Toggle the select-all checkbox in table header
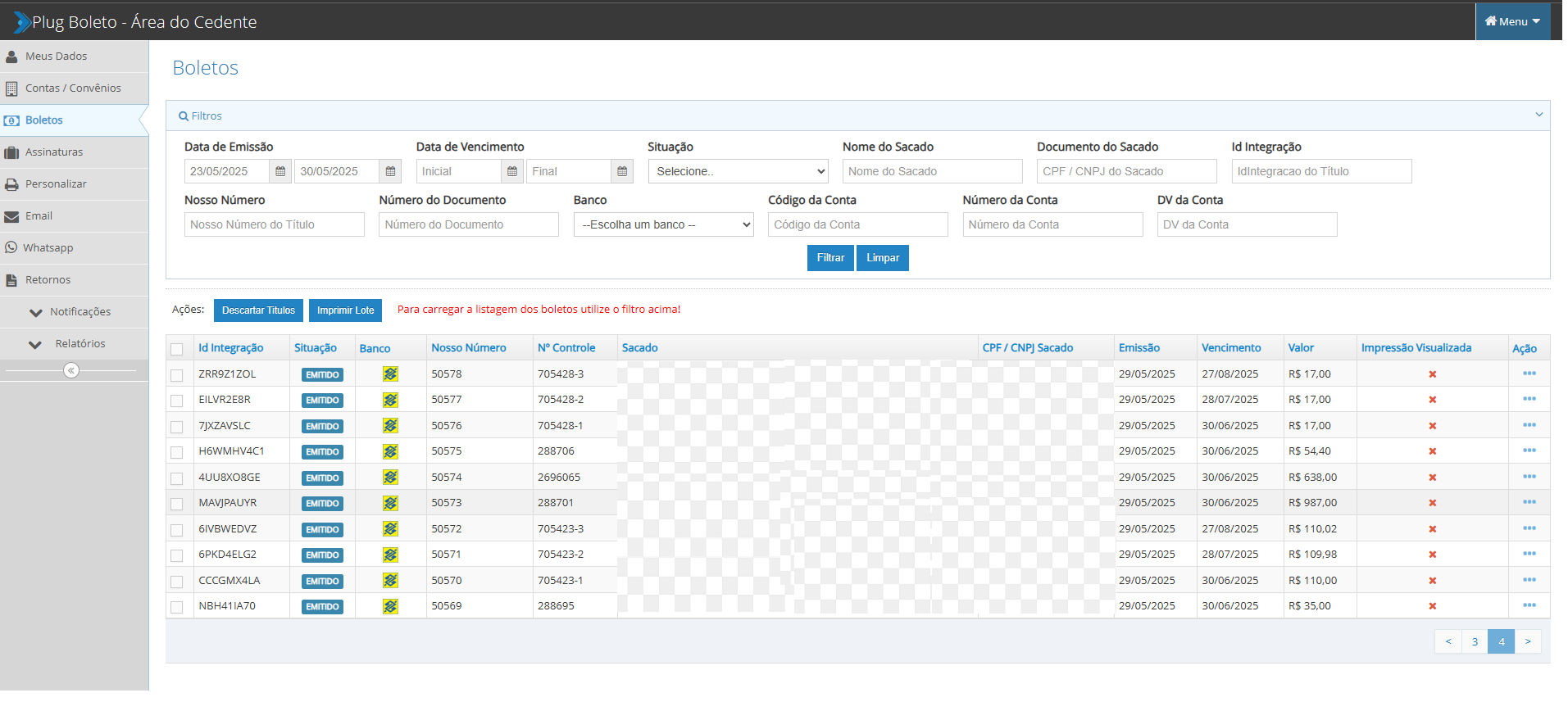The width and height of the screenshot is (1568, 711). click(177, 349)
